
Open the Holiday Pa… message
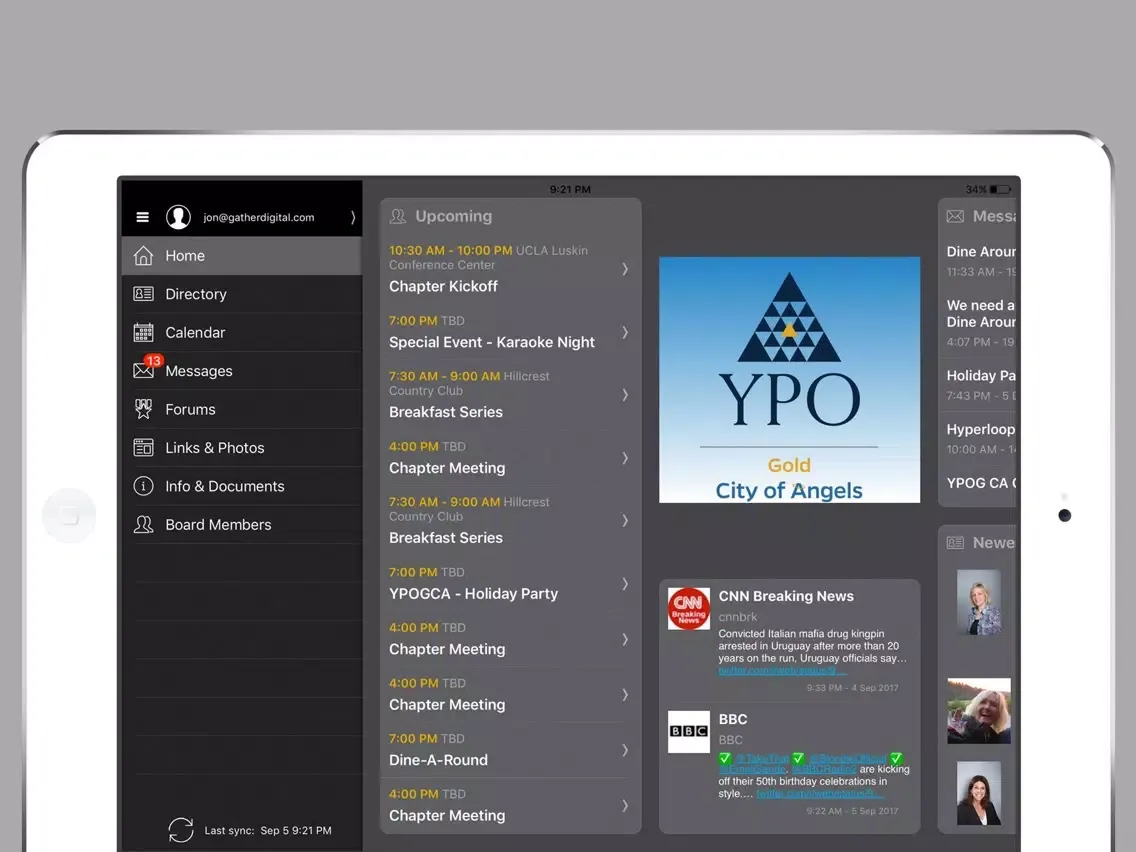pos(981,385)
